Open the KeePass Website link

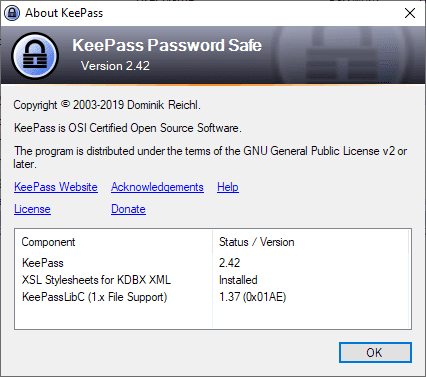coord(56,187)
